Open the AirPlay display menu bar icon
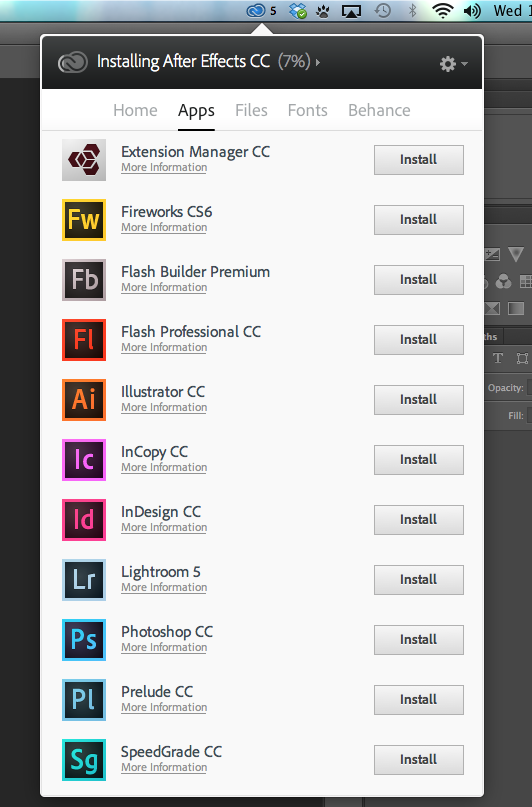 (351, 11)
